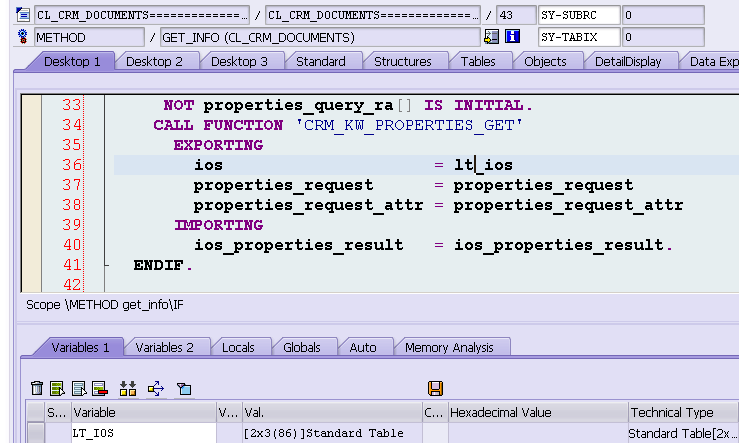Click the yellow box with blue arrows icon
The width and height of the screenshot is (739, 443).
click(x=156, y=388)
